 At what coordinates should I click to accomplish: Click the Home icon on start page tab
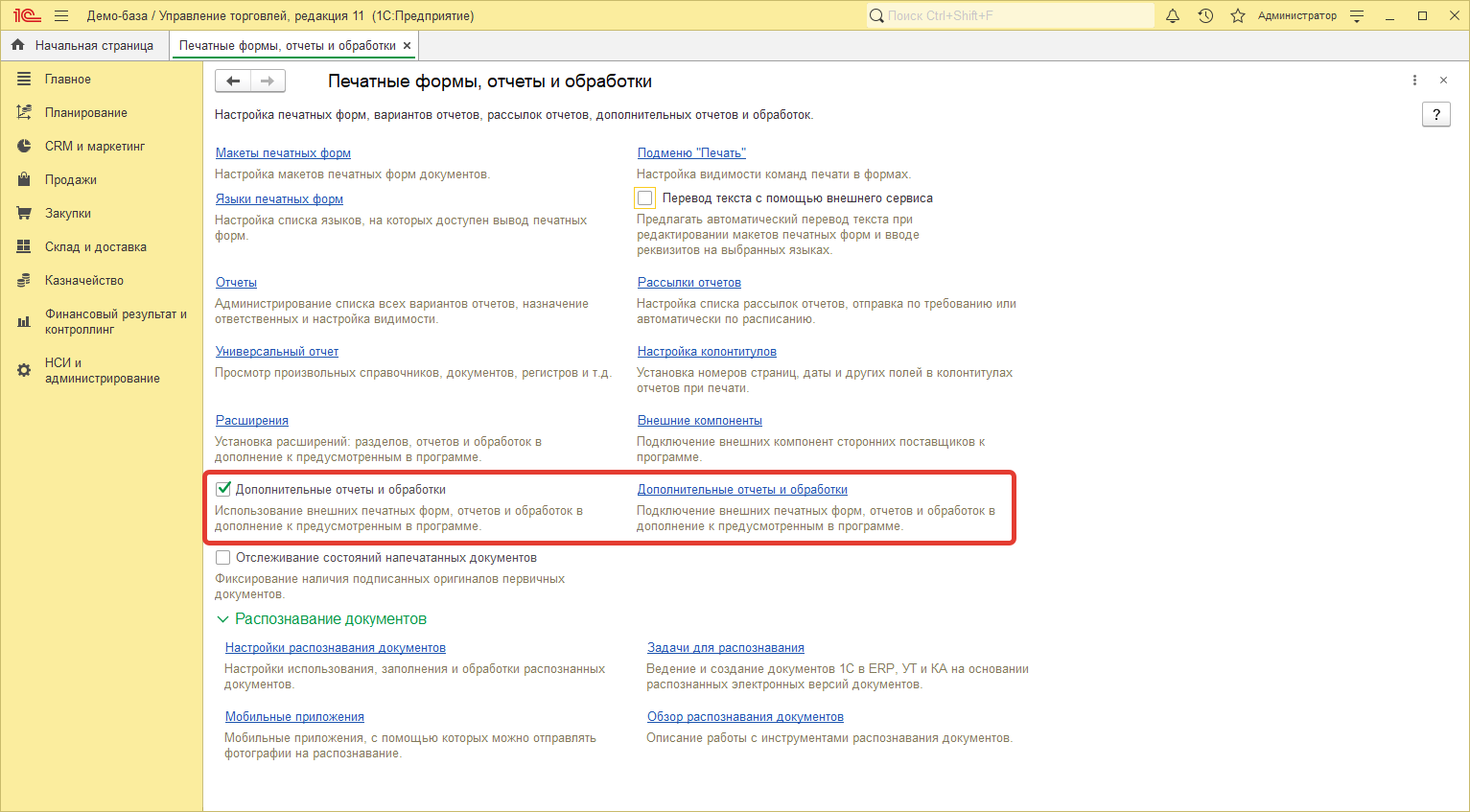click(18, 45)
